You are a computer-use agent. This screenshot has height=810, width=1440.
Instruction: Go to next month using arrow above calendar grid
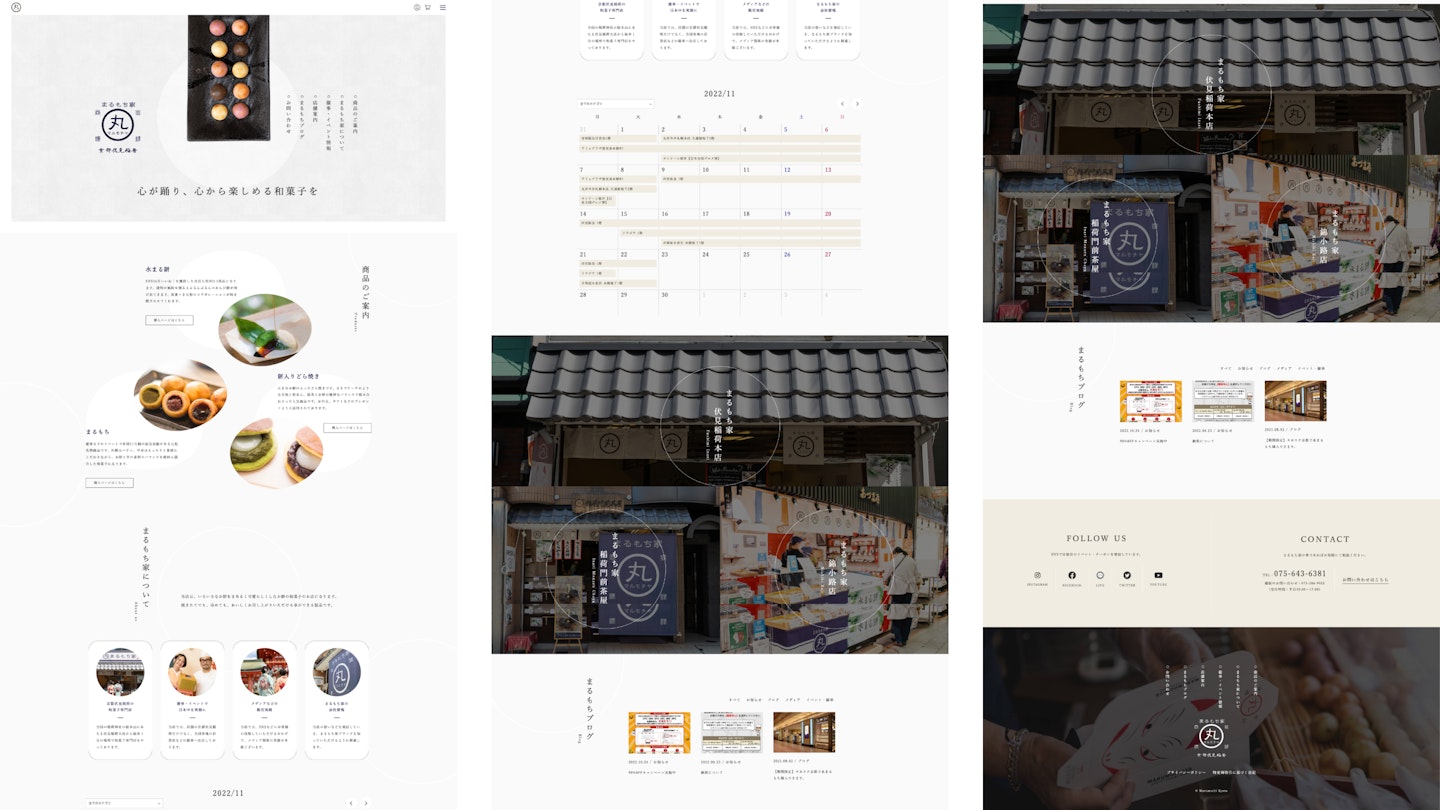coord(857,104)
